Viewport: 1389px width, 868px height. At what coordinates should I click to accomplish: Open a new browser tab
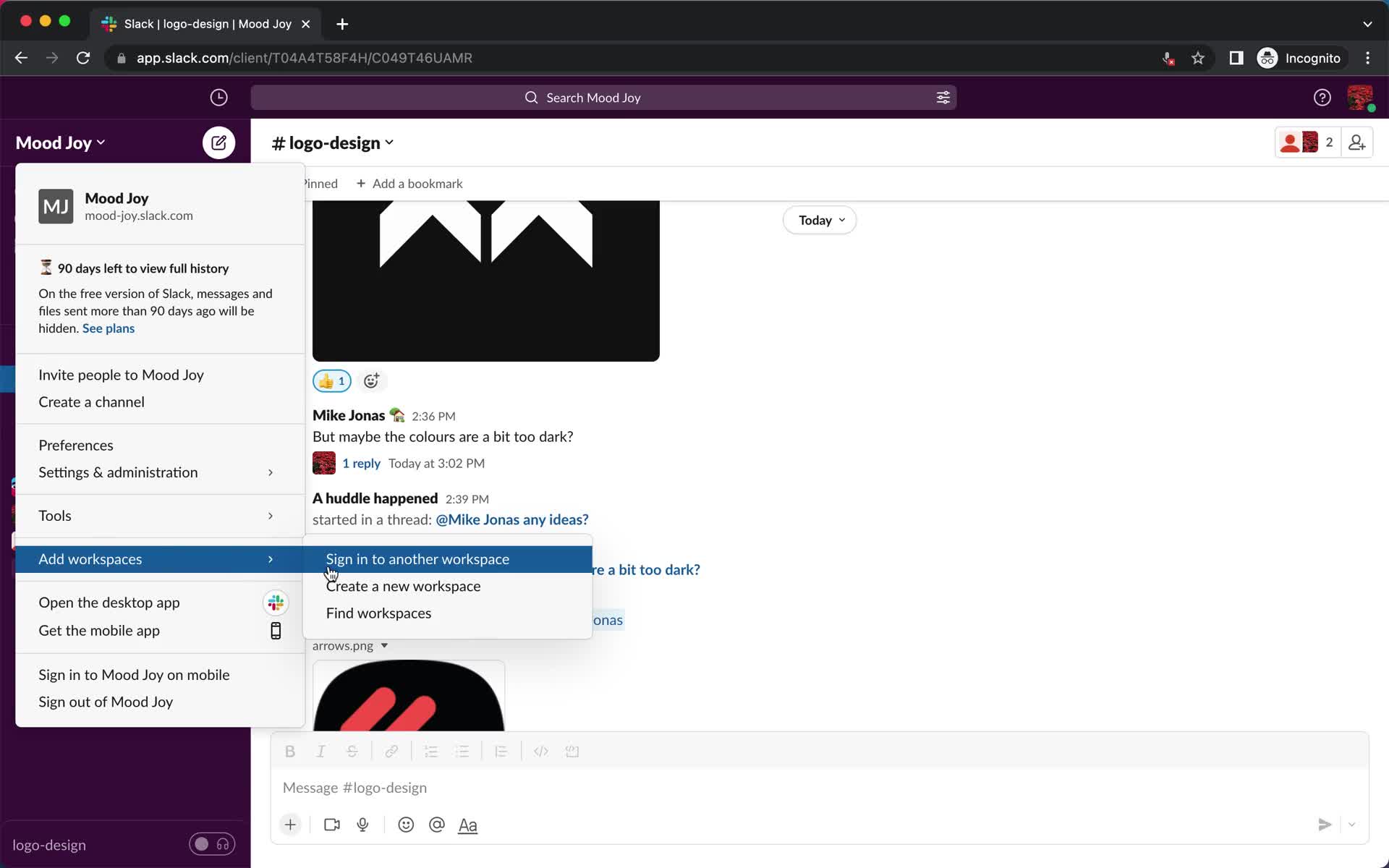(343, 24)
